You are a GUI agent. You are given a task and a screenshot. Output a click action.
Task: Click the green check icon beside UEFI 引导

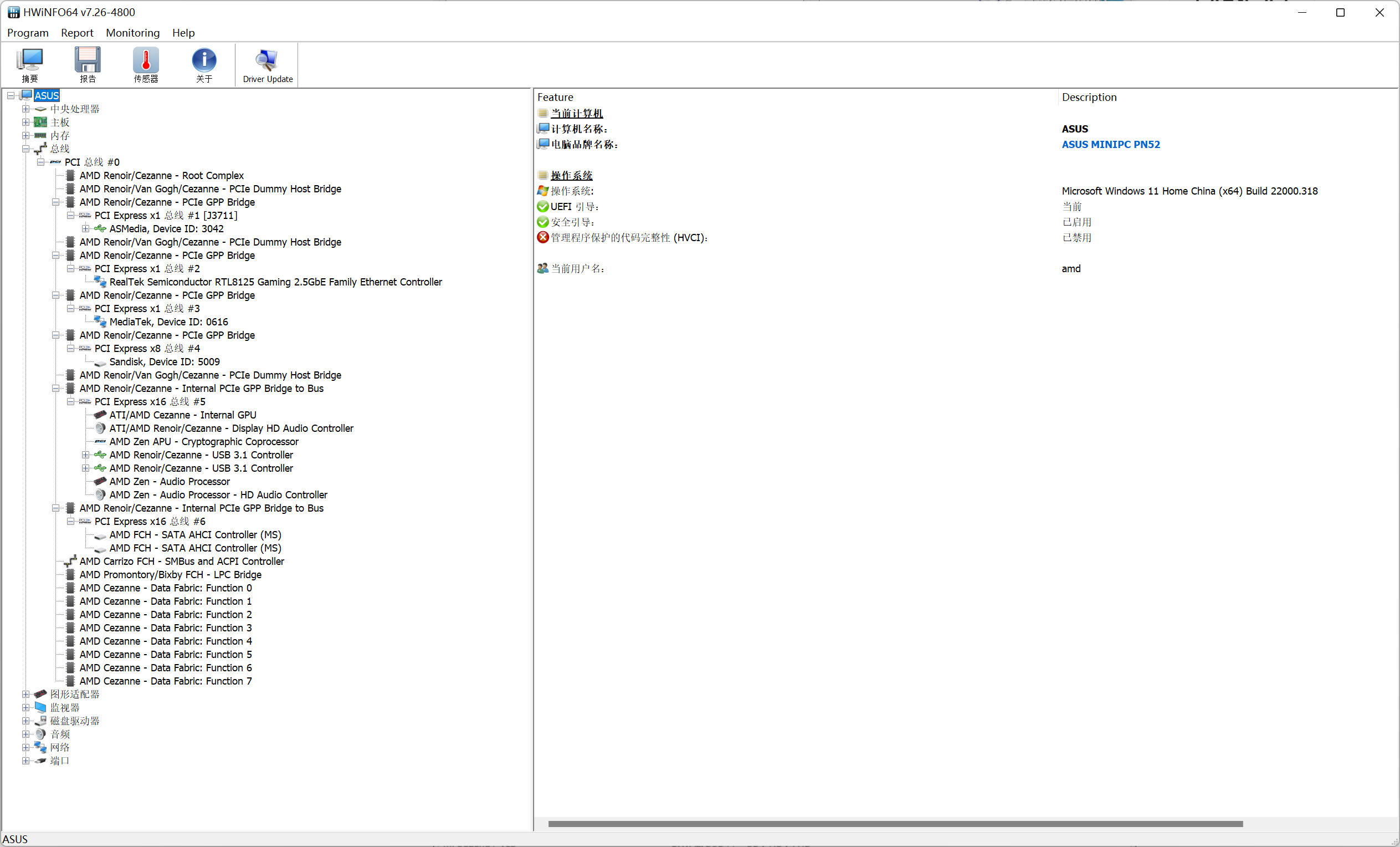point(542,207)
